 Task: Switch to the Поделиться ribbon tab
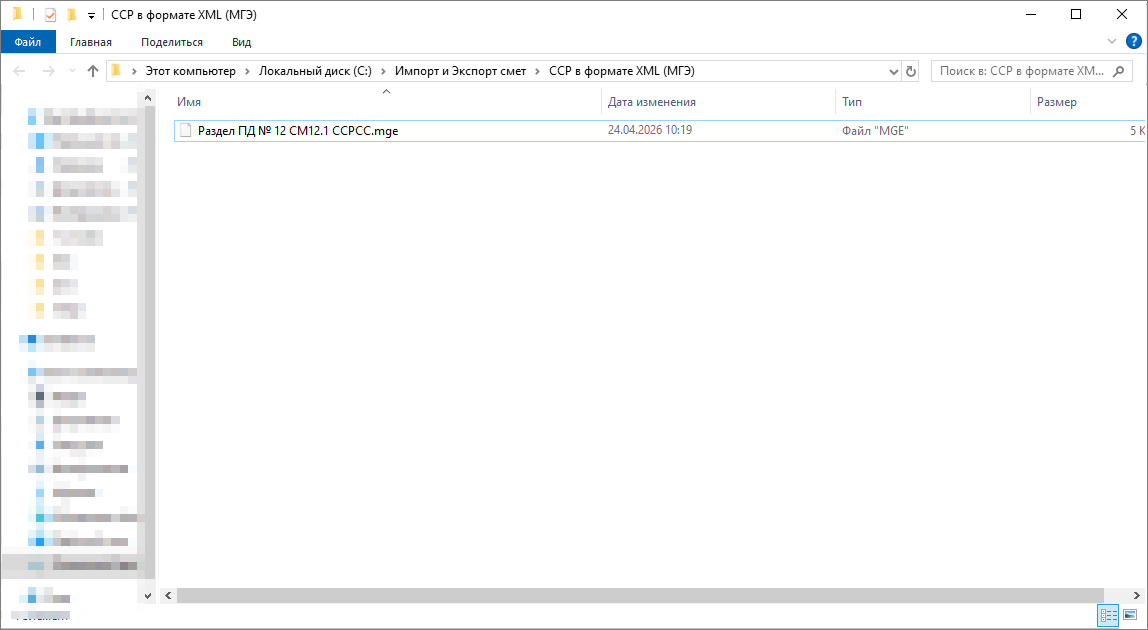tap(172, 42)
